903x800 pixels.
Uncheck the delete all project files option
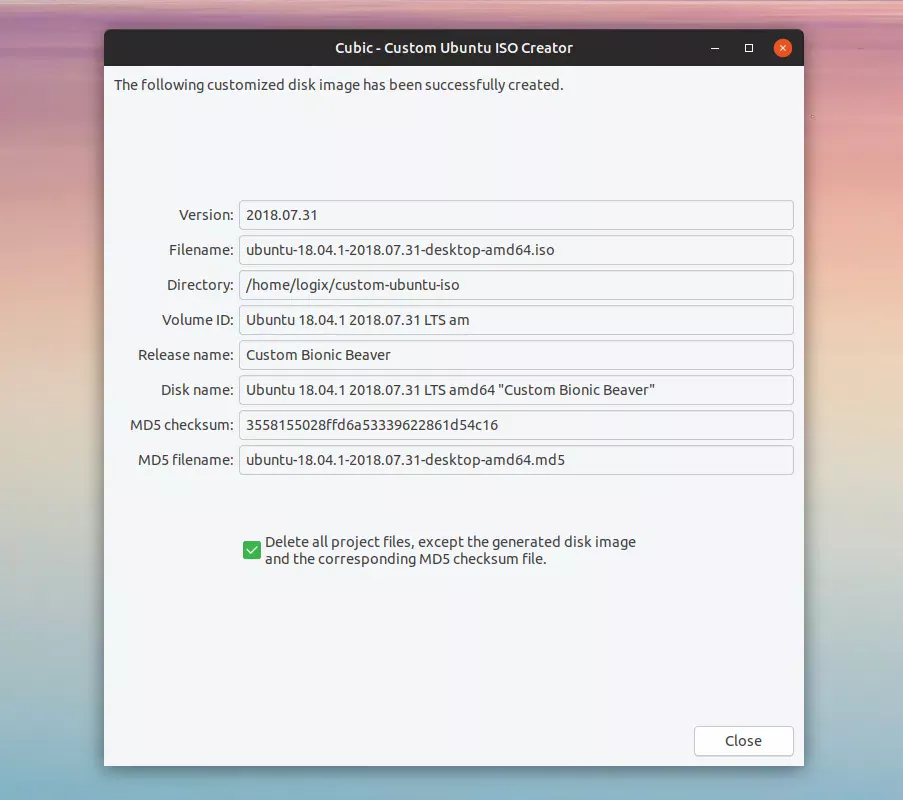(x=251, y=549)
